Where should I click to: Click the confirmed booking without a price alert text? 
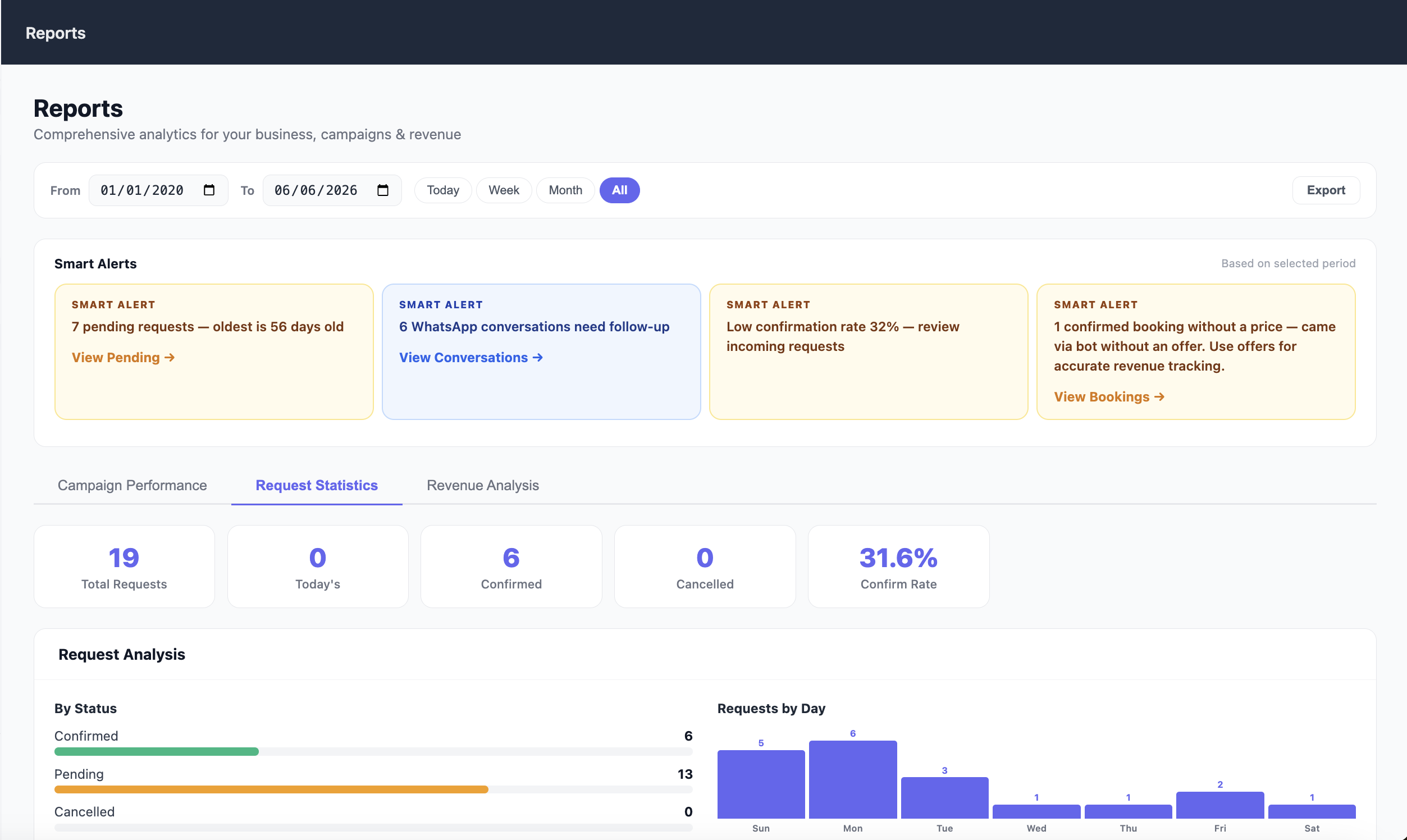click(x=1194, y=346)
